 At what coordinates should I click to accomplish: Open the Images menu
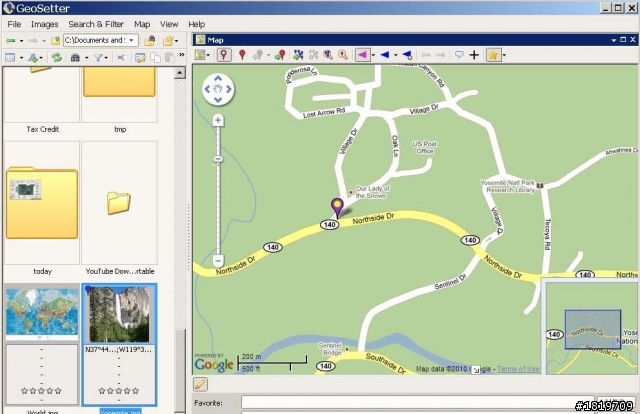click(x=44, y=24)
